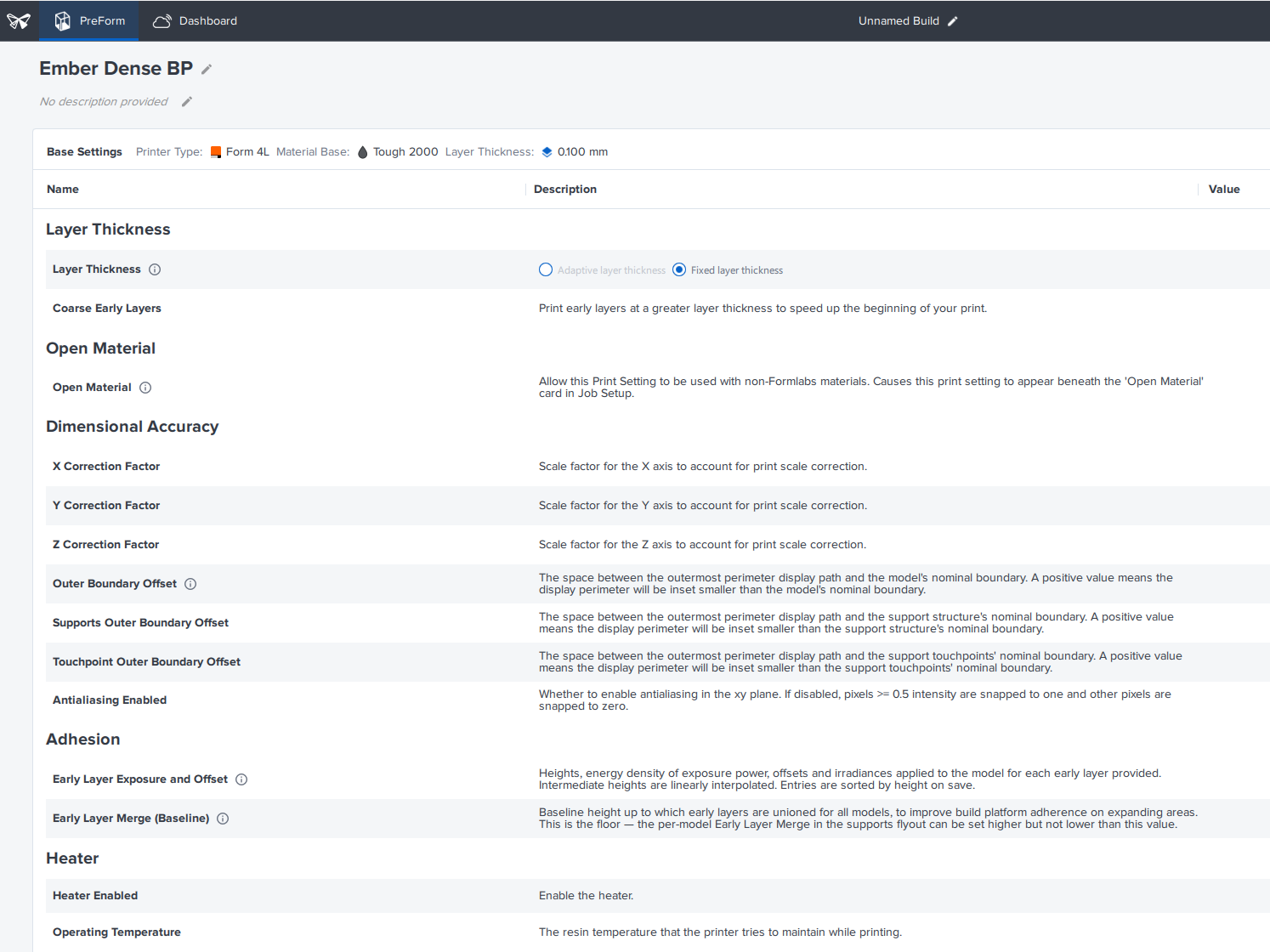Click the Value column header
This screenshot has width=1270, height=952.
pos(1224,190)
